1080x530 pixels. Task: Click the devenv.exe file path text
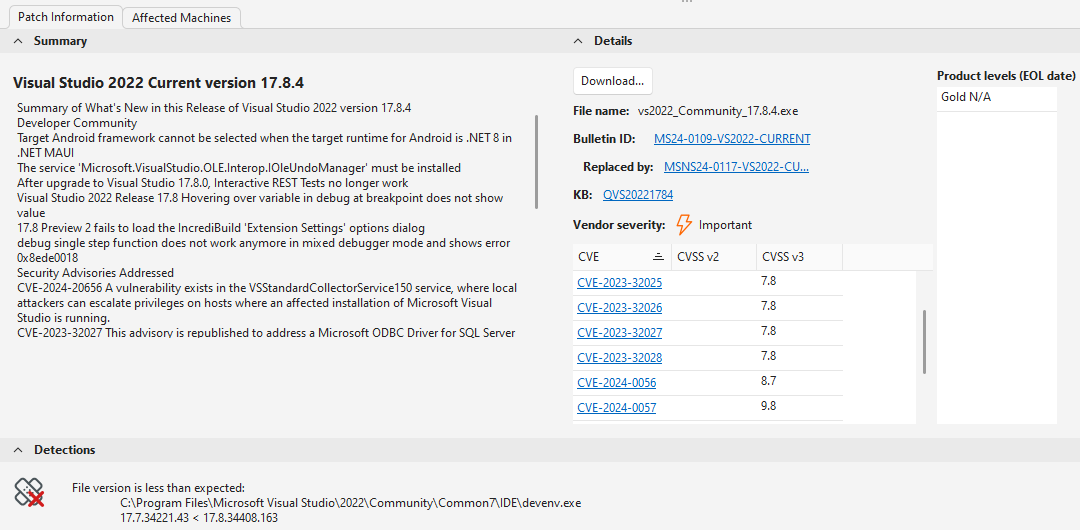[351, 503]
